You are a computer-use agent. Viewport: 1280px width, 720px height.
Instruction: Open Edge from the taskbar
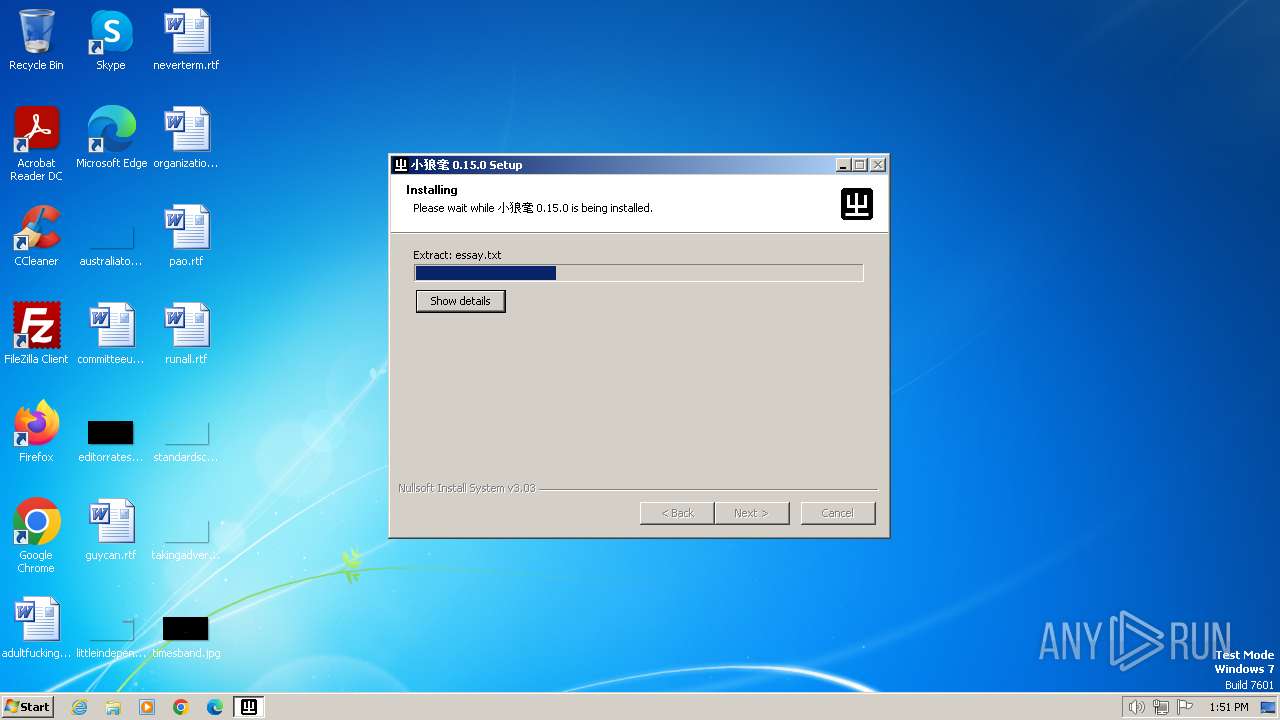click(215, 707)
